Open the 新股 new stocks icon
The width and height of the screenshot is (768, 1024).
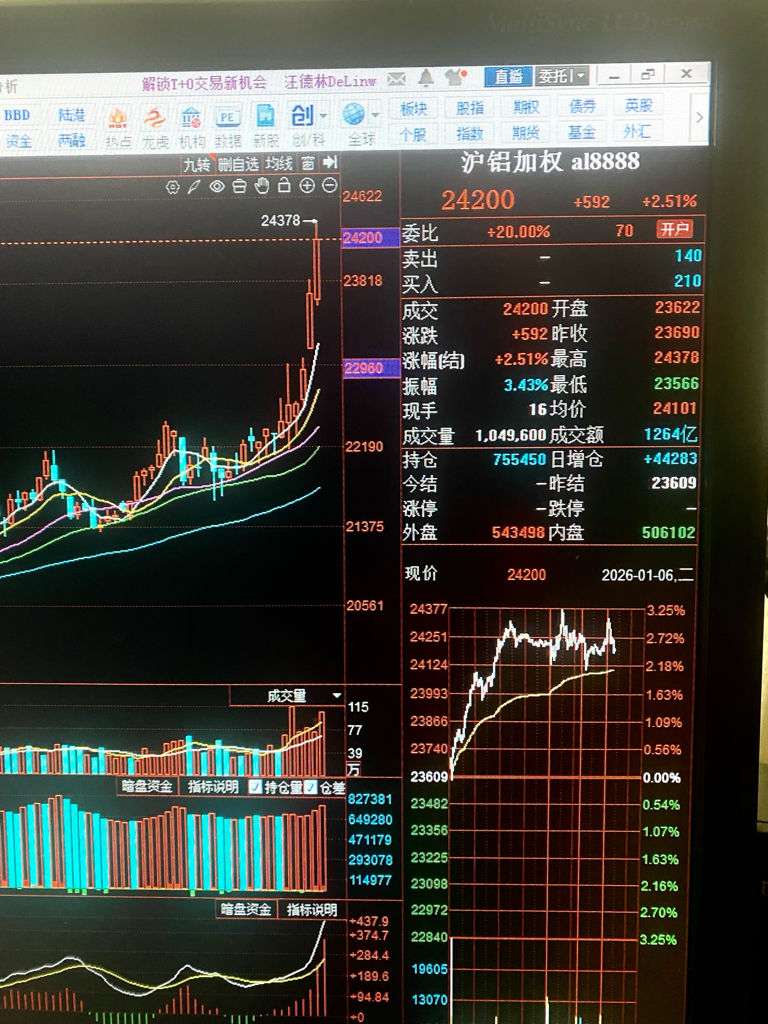click(x=266, y=126)
